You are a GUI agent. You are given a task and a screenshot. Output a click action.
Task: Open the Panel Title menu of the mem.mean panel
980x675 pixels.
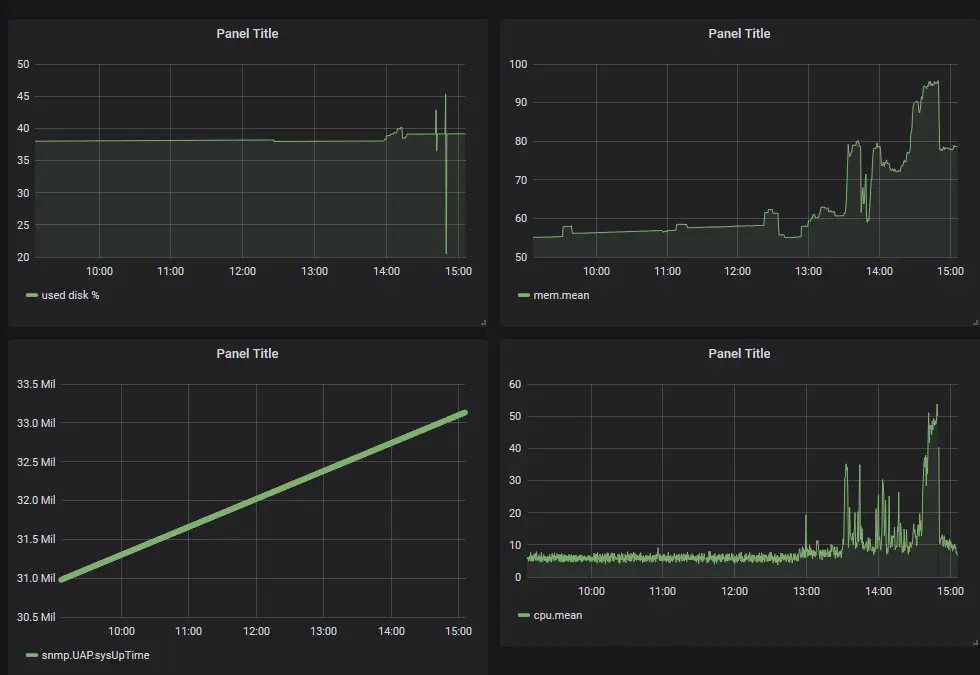(739, 34)
